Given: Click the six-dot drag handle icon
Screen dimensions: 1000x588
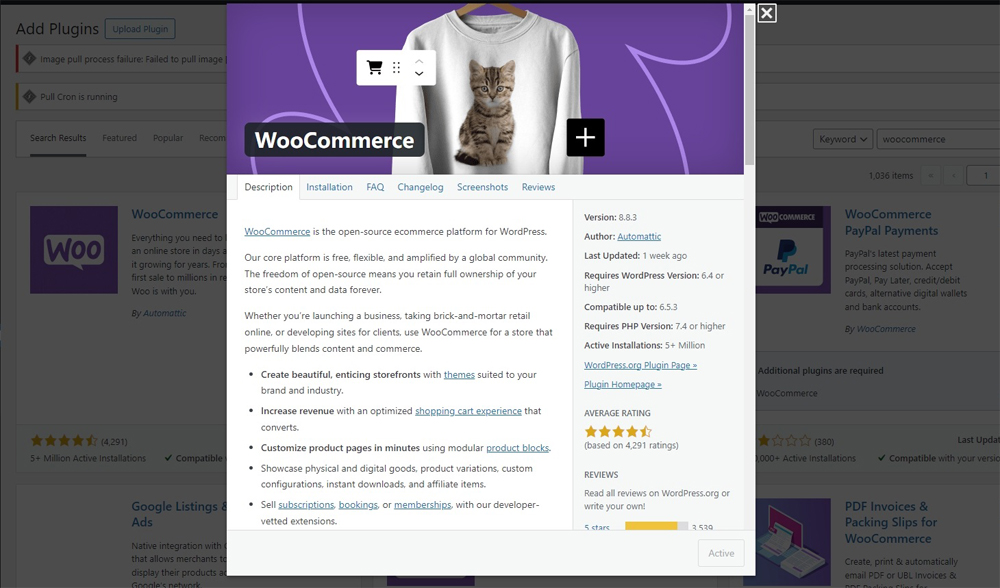Looking at the screenshot, I should point(396,68).
